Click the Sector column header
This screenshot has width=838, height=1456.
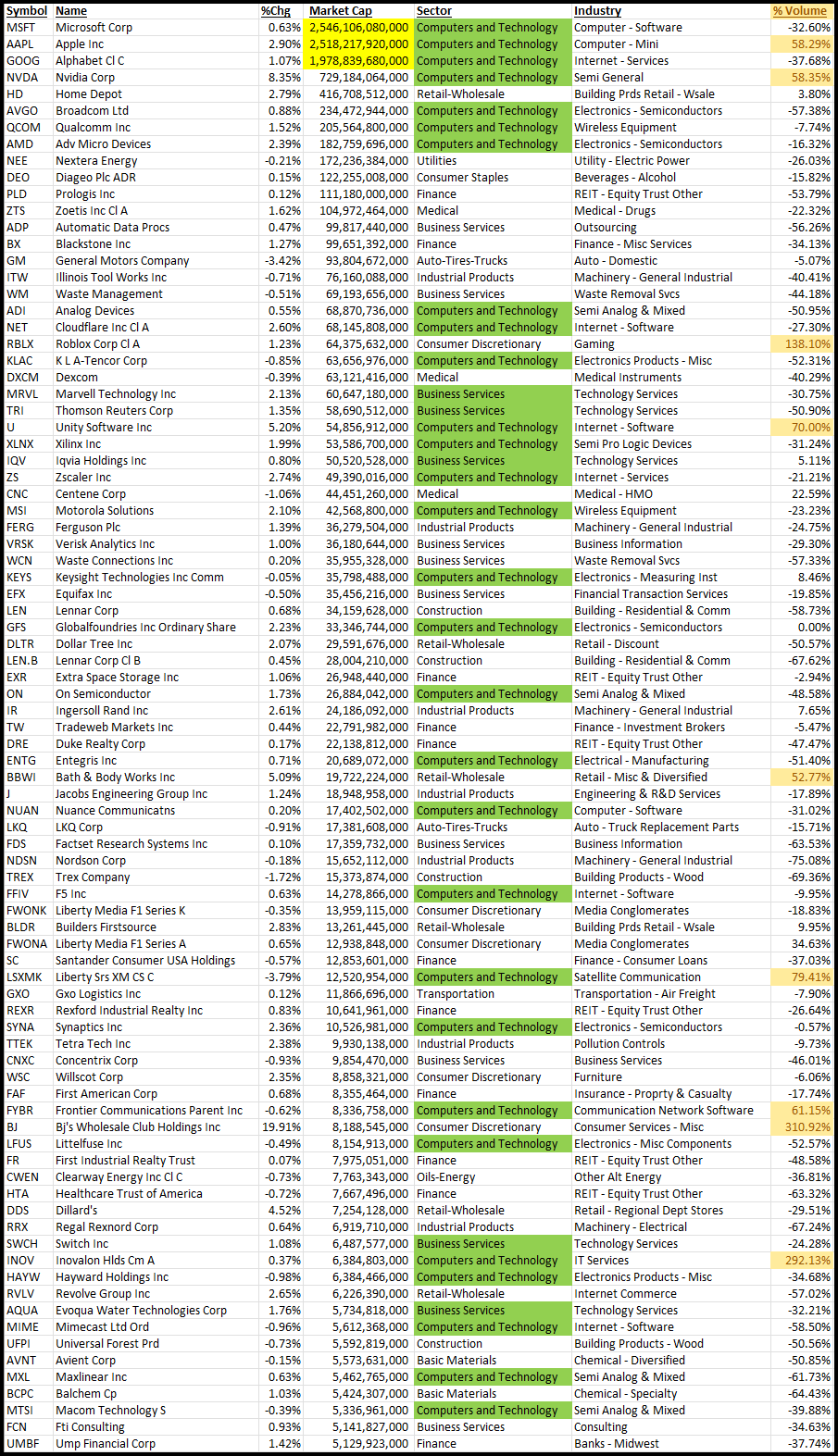[x=434, y=11]
